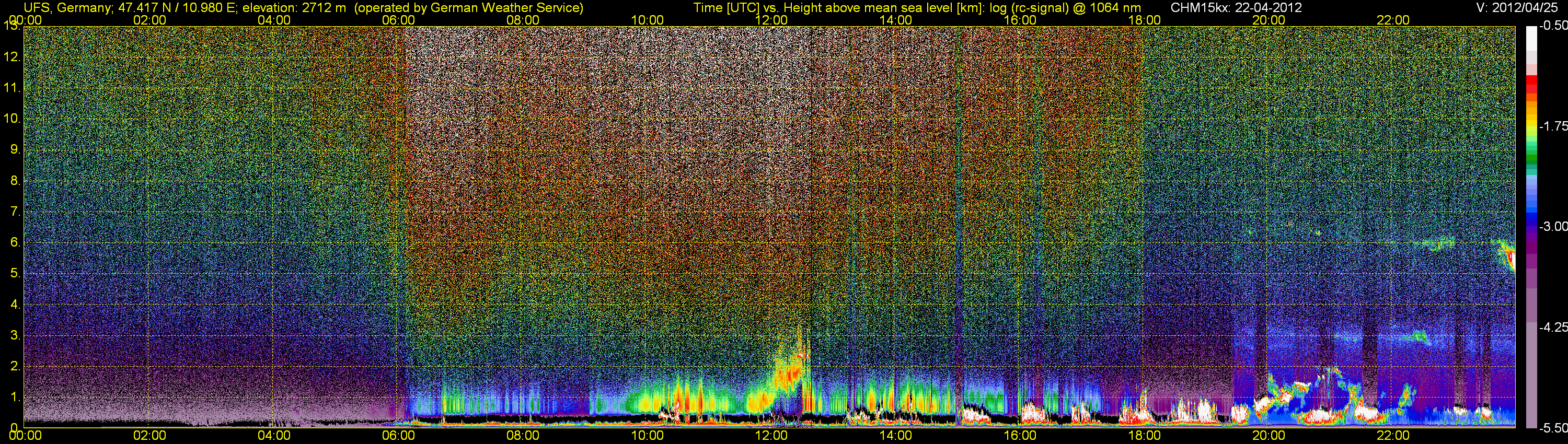
Task: Click the "00:00" label on the bottom time axis
Action: click(x=26, y=436)
